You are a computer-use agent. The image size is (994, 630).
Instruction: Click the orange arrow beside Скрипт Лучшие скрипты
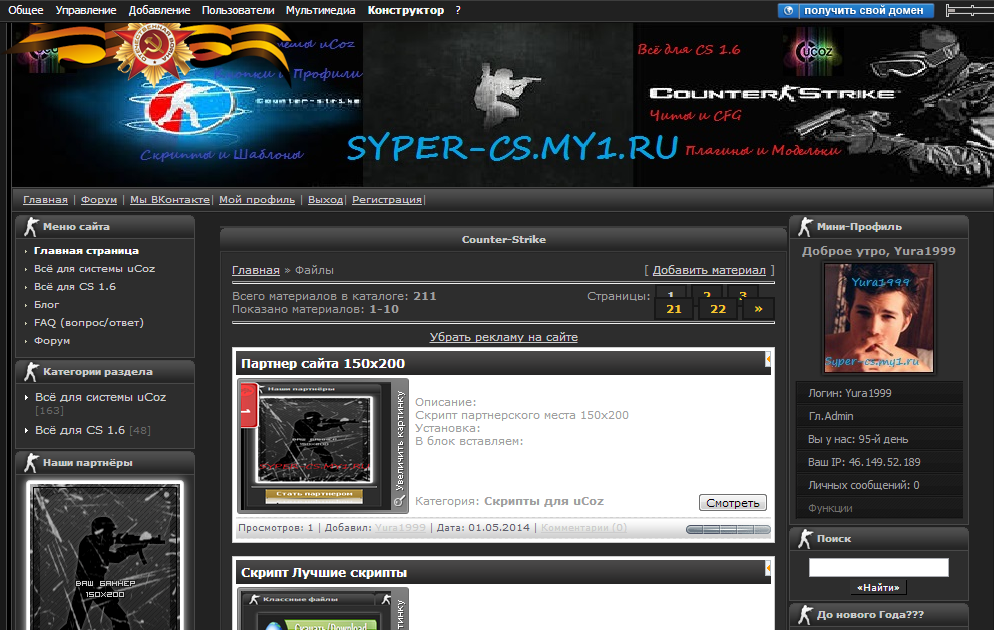pyautogui.click(x=768, y=569)
